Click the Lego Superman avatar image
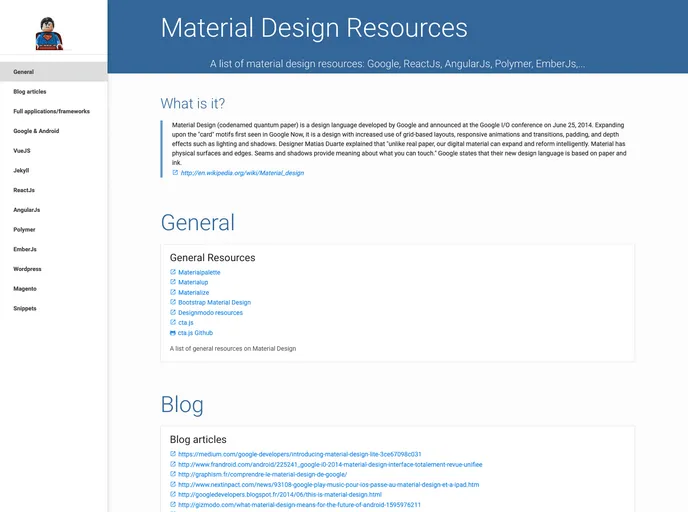This screenshot has height=512, width=688. [49, 33]
